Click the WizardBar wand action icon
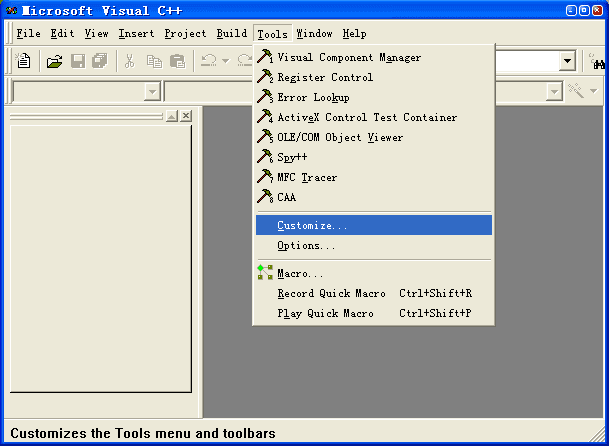 tap(576, 91)
